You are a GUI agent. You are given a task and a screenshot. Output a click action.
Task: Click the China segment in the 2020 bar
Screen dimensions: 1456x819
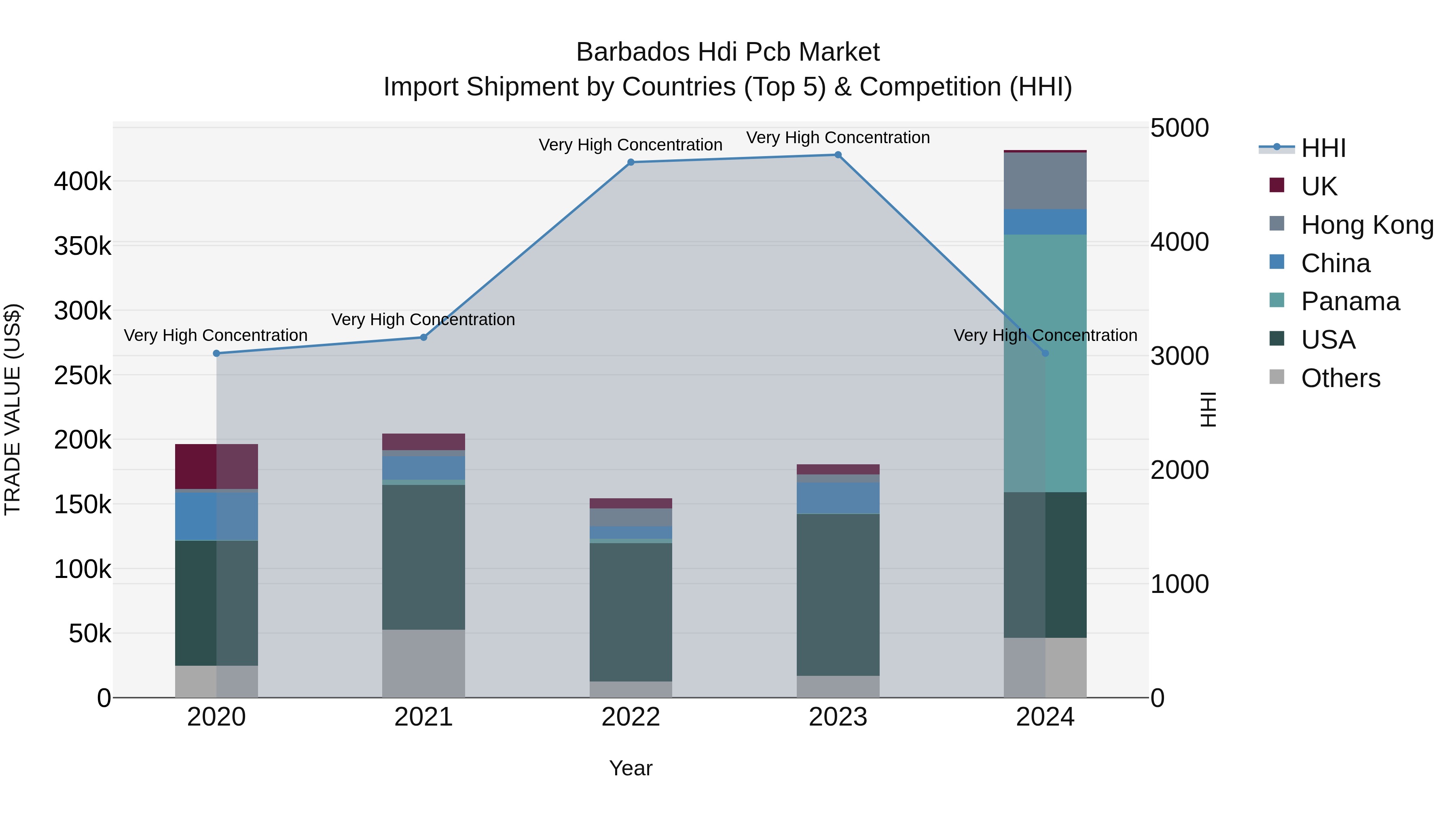[x=216, y=516]
